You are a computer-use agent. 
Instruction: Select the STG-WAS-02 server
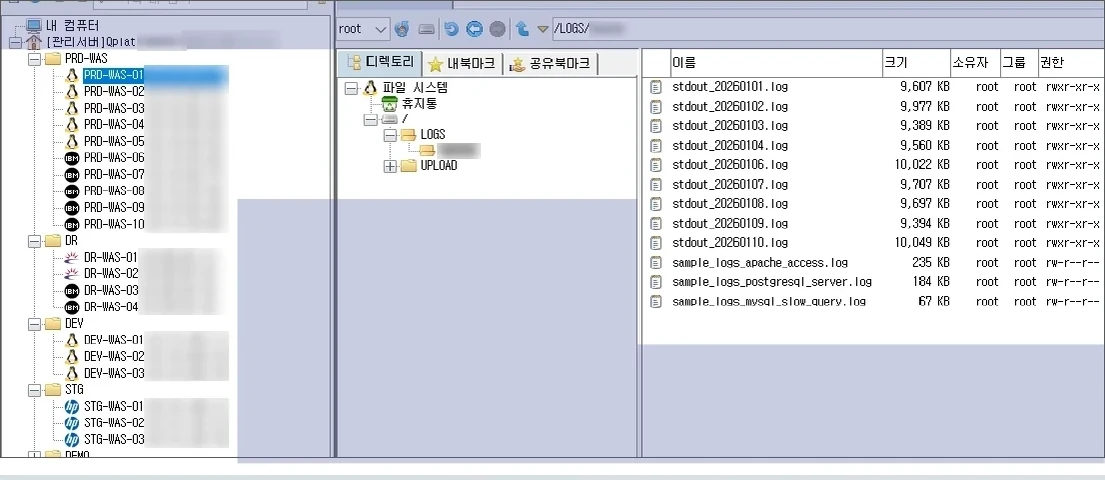tap(113, 423)
